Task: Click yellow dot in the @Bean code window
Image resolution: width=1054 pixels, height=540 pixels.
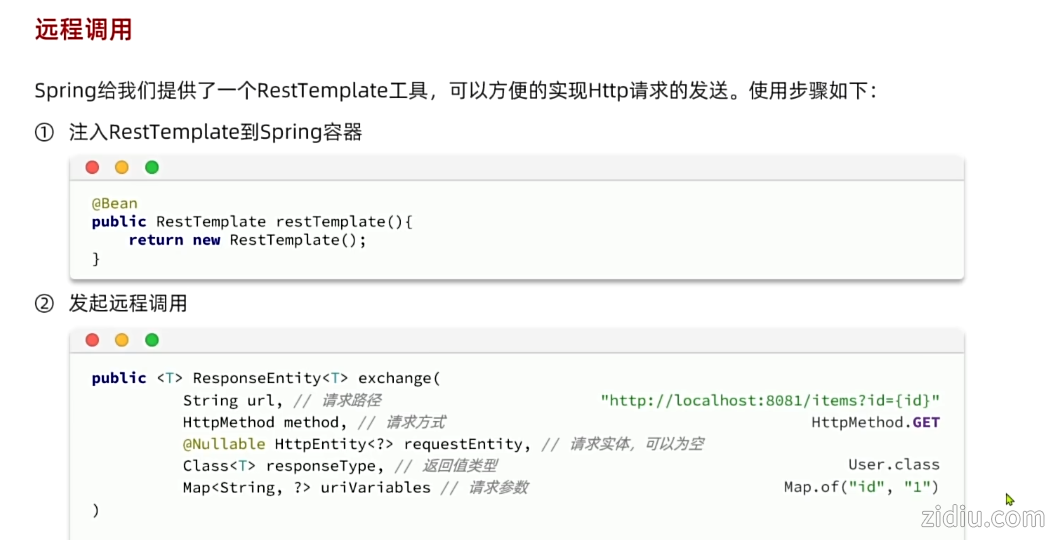Action: click(122, 167)
